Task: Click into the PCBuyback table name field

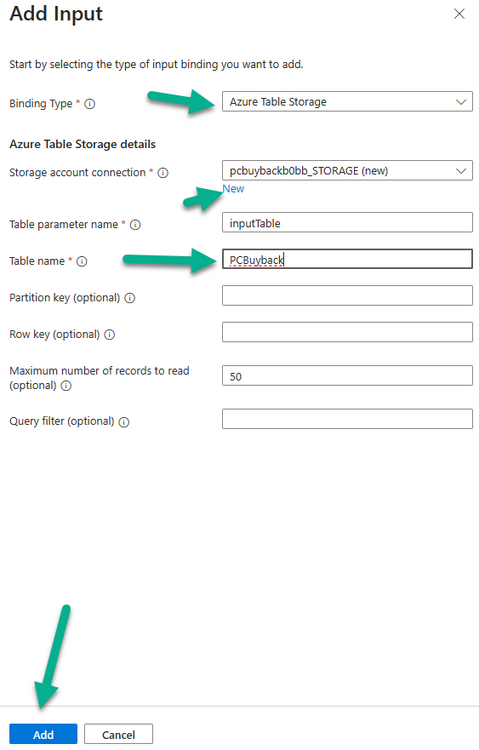Action: click(x=347, y=259)
